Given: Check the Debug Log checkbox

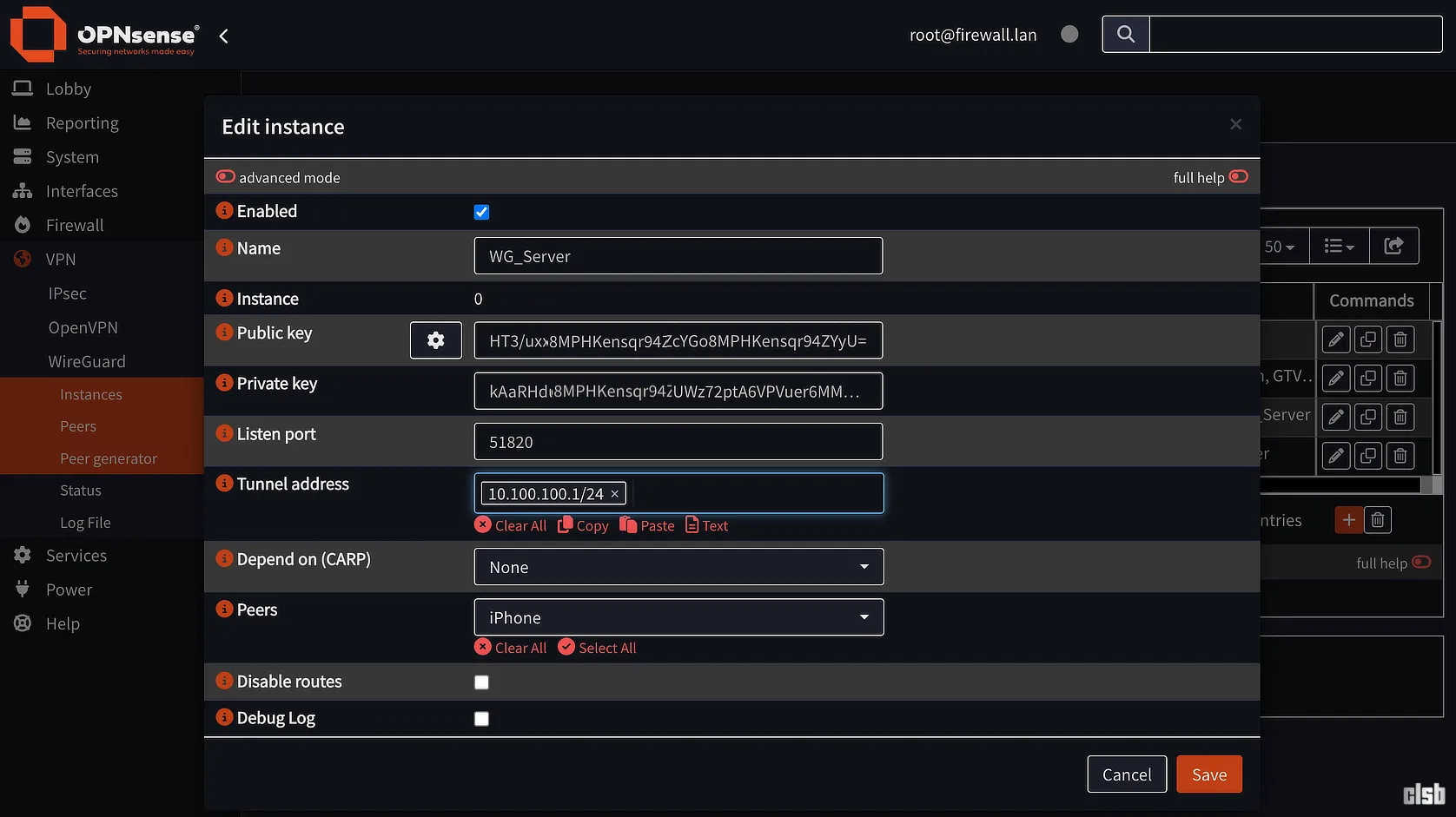Looking at the screenshot, I should (x=481, y=719).
